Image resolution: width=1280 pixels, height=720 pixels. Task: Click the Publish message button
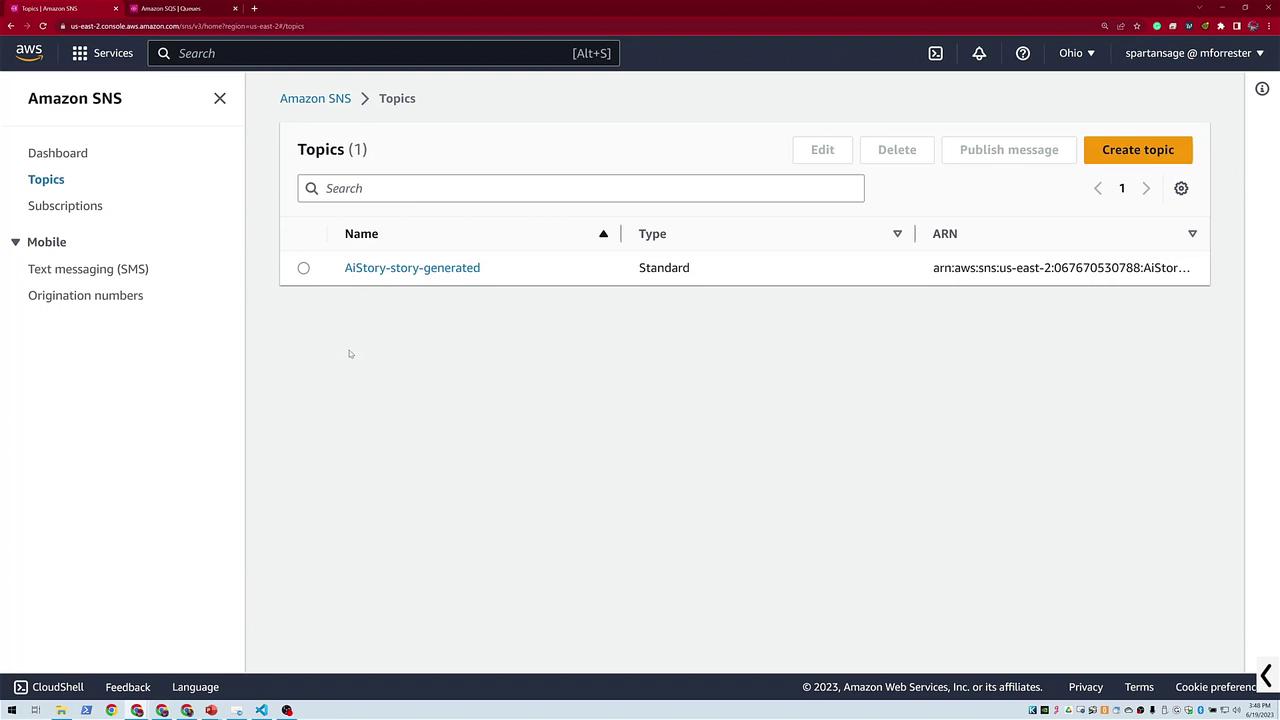1009,150
